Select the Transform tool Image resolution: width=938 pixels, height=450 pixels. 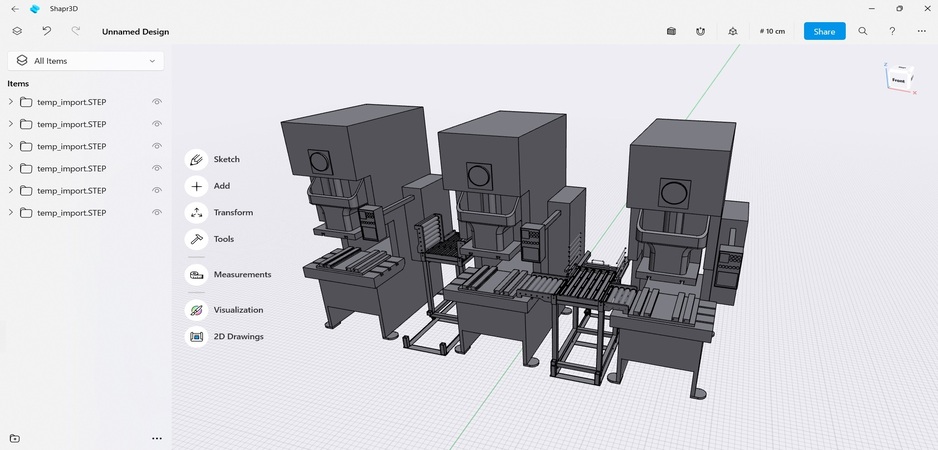pyautogui.click(x=197, y=212)
